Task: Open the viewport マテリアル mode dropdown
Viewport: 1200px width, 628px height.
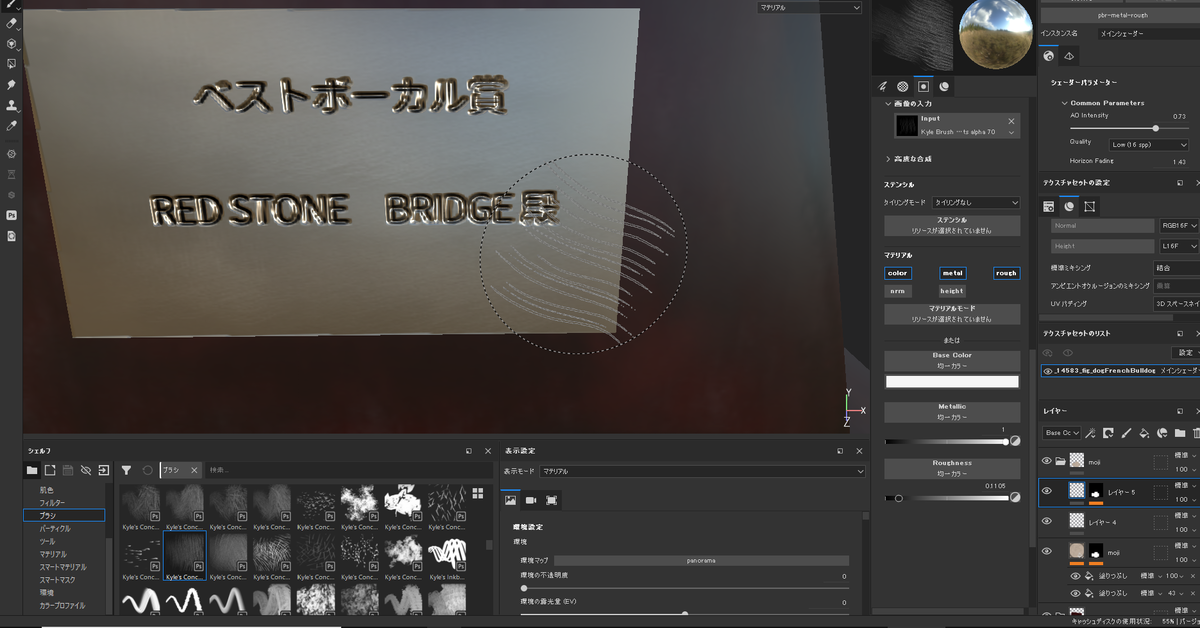Action: coord(809,7)
